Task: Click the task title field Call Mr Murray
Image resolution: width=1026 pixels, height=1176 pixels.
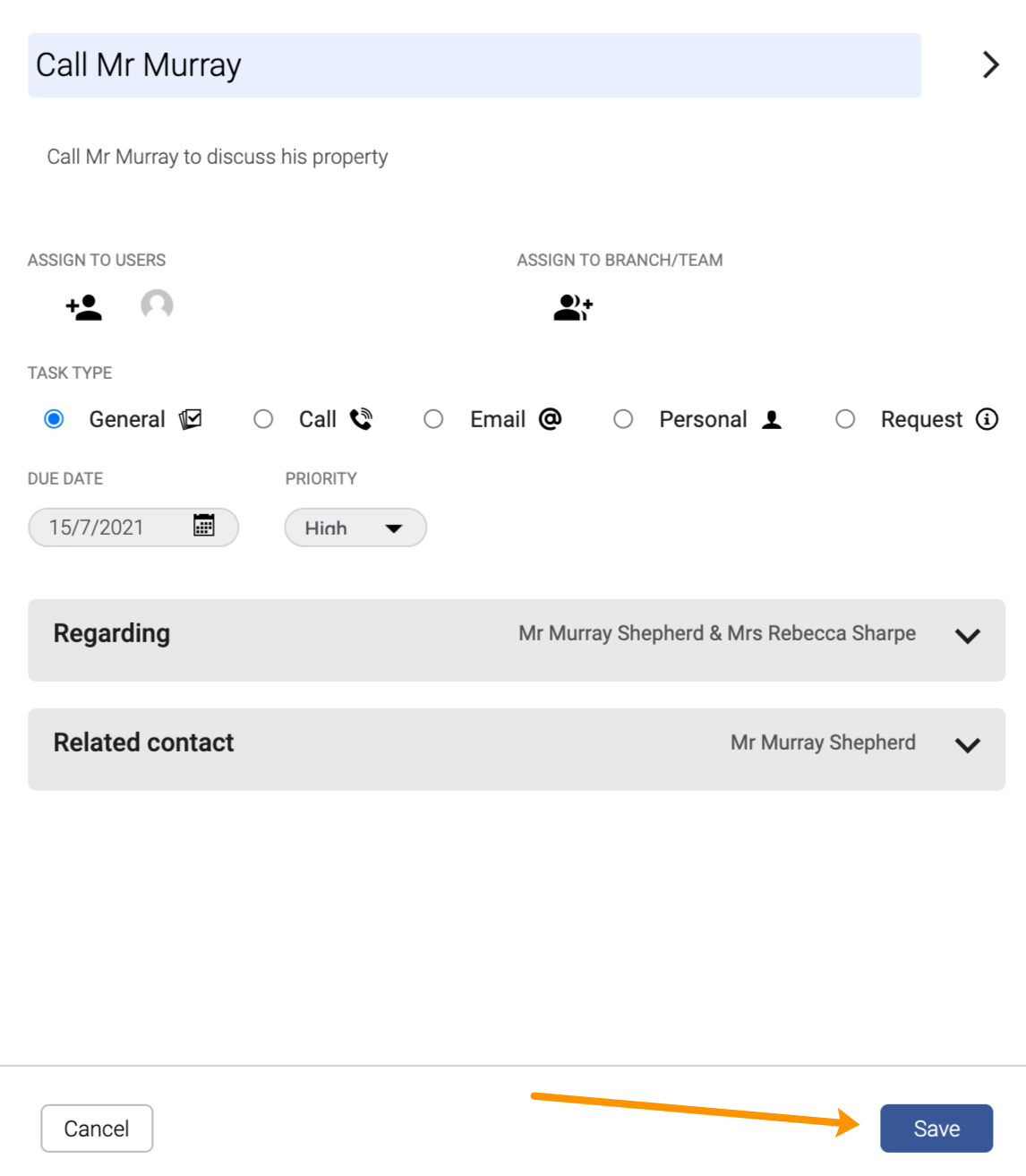Action: point(475,65)
